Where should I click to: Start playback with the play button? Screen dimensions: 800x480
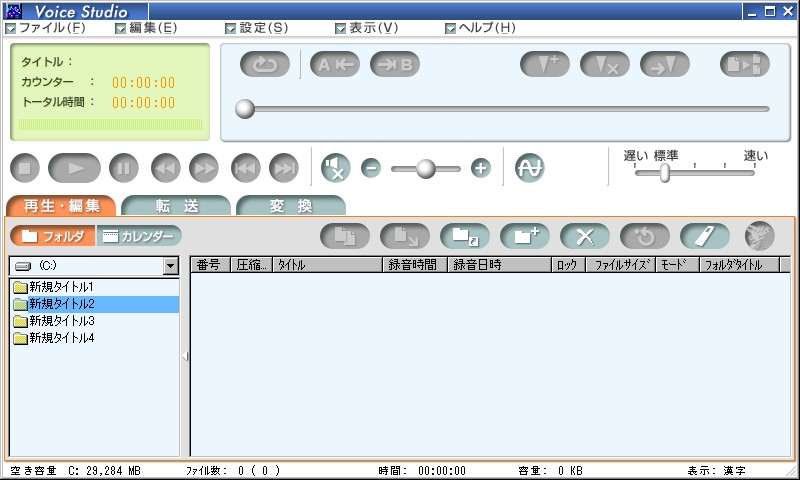pyautogui.click(x=74, y=168)
